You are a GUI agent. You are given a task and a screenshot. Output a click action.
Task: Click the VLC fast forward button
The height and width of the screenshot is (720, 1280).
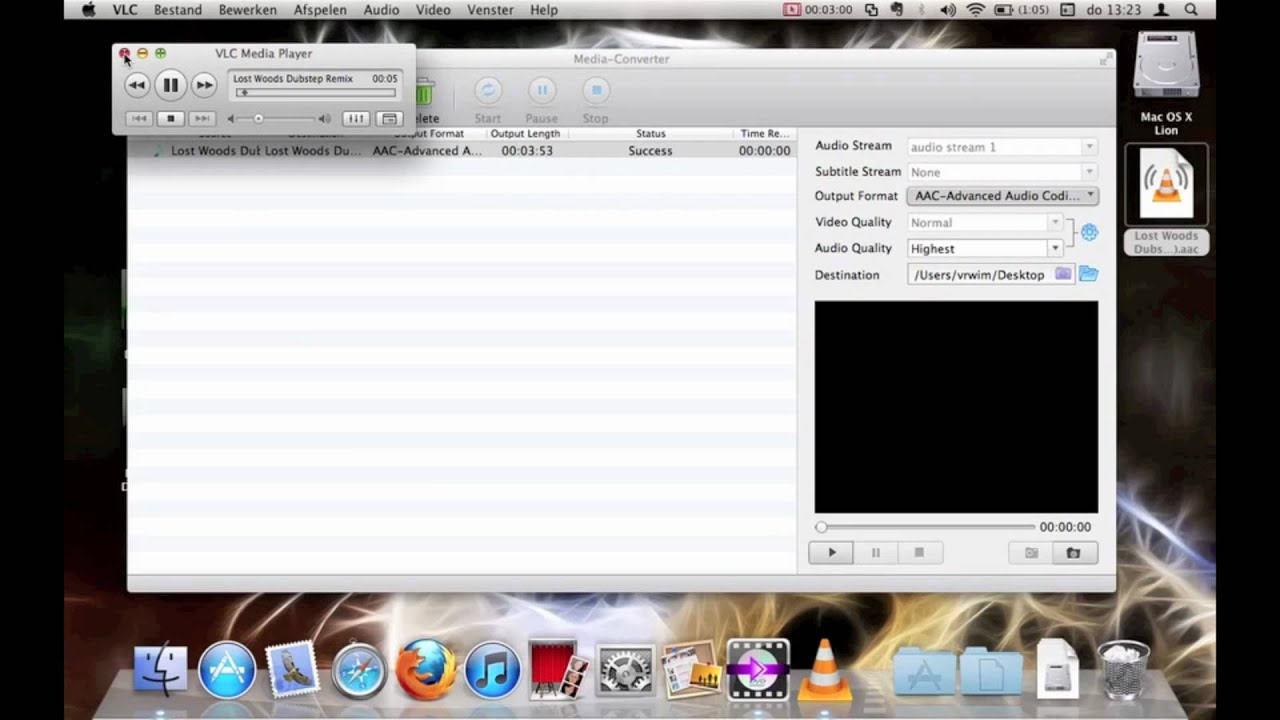204,85
